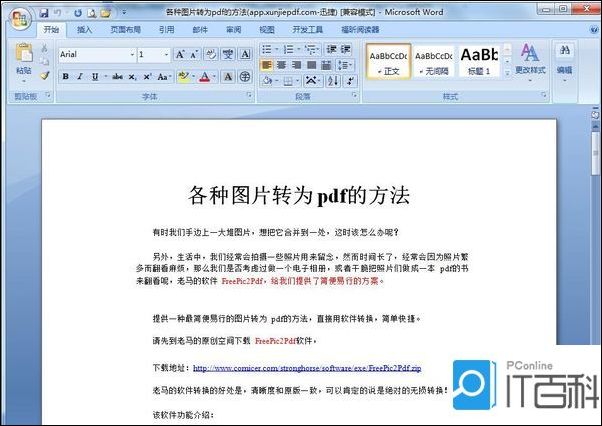Viewport: 602px width, 426px height.
Task: Open the 审阅 tab
Action: click(233, 30)
